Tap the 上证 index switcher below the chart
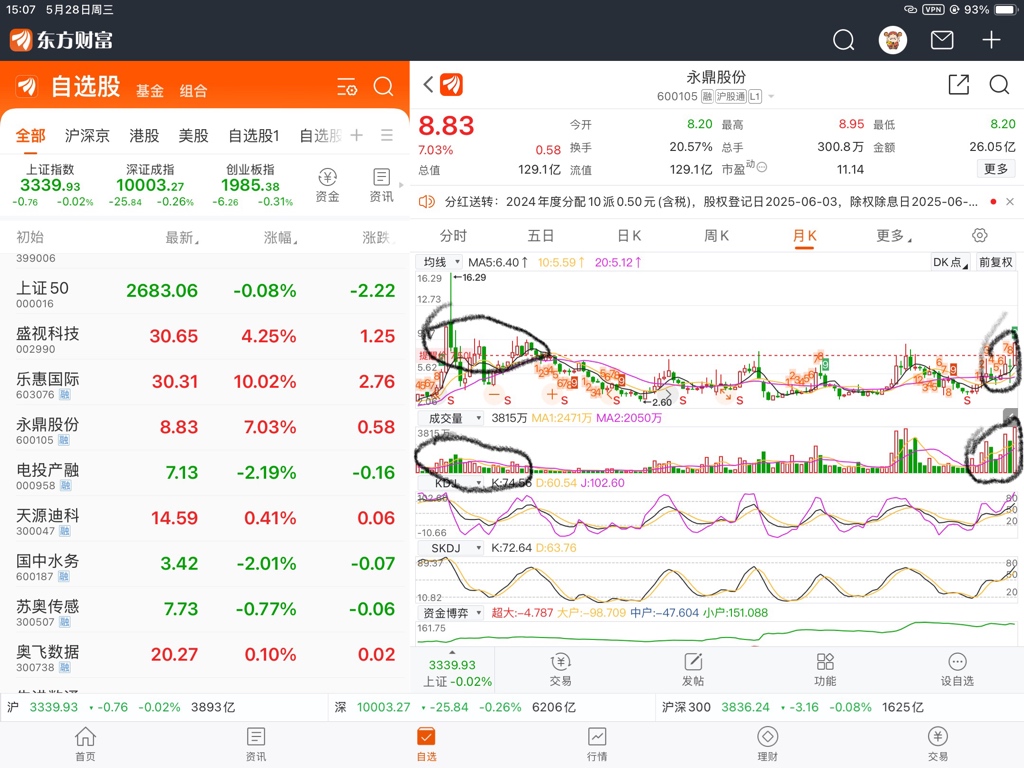 pos(453,671)
